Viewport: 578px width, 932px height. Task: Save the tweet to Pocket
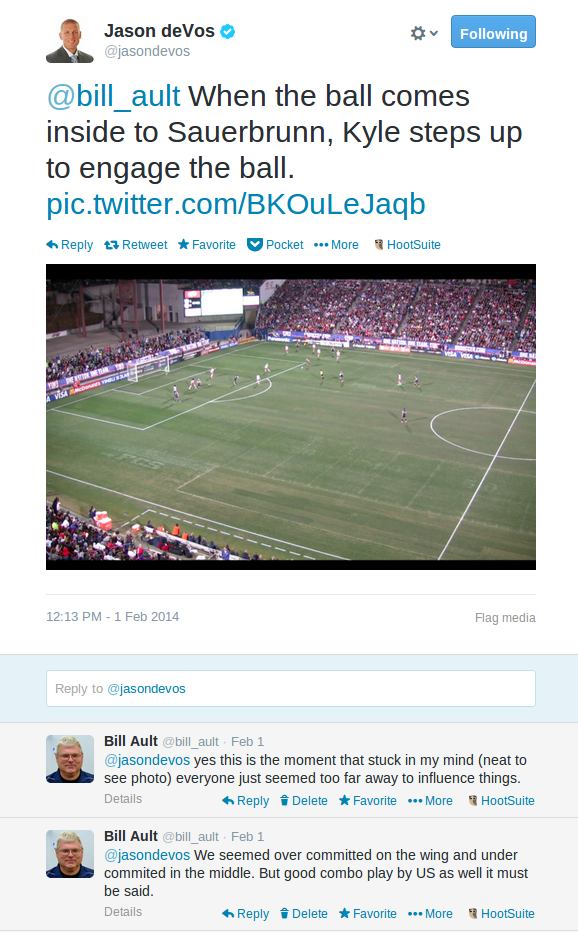pos(275,245)
